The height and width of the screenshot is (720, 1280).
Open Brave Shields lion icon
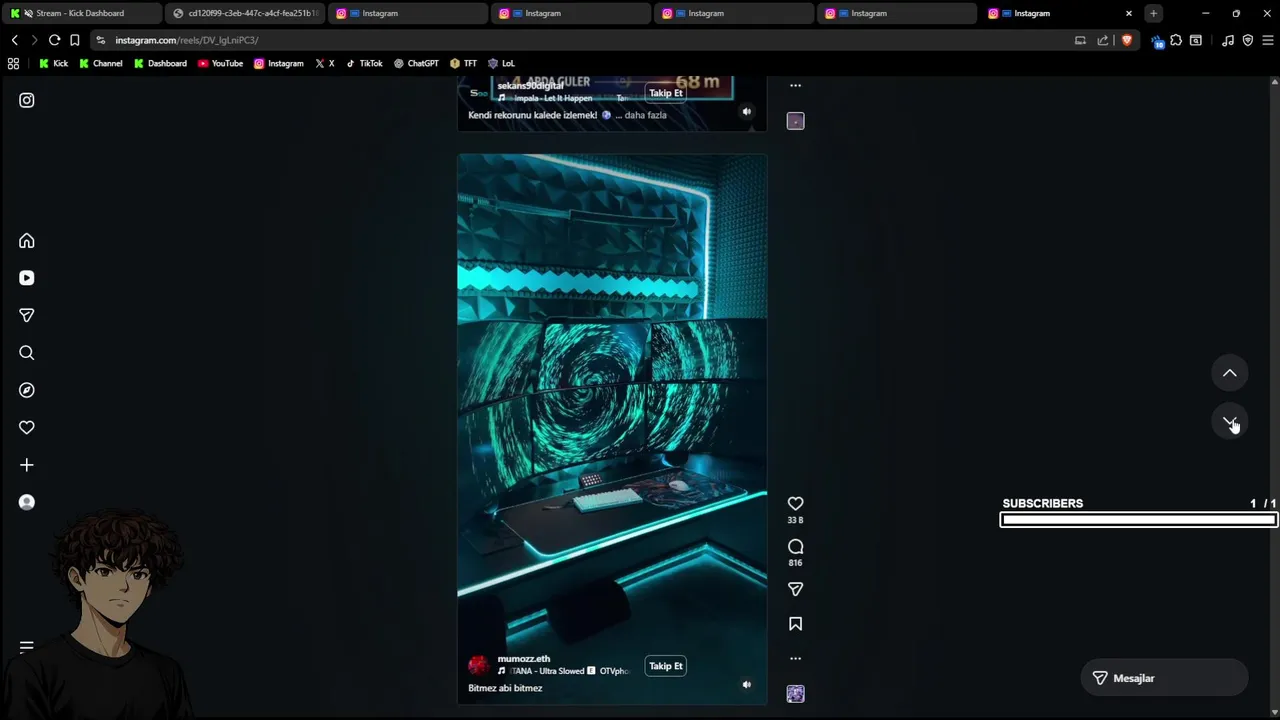click(x=1127, y=40)
